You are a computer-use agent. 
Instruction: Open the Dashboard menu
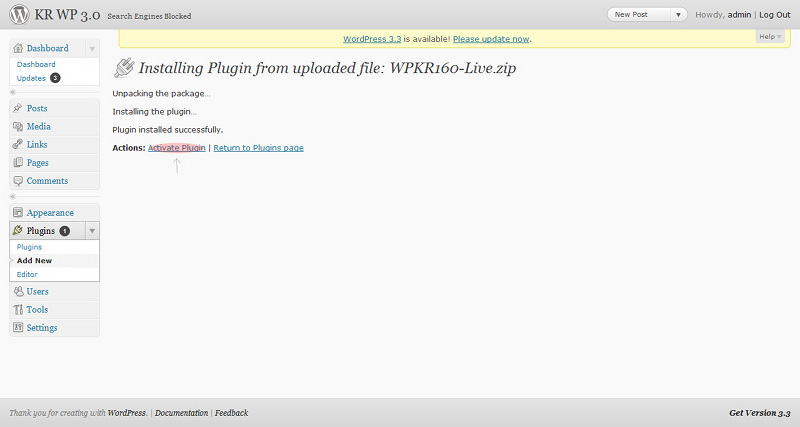47,48
